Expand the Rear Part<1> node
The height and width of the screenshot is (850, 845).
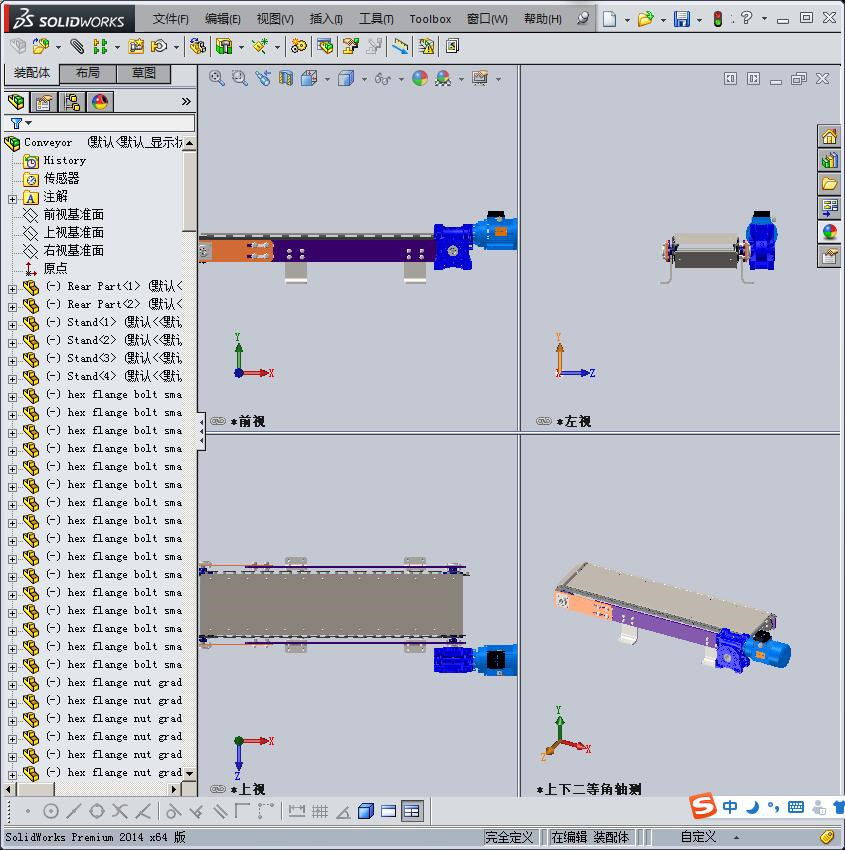(12, 289)
